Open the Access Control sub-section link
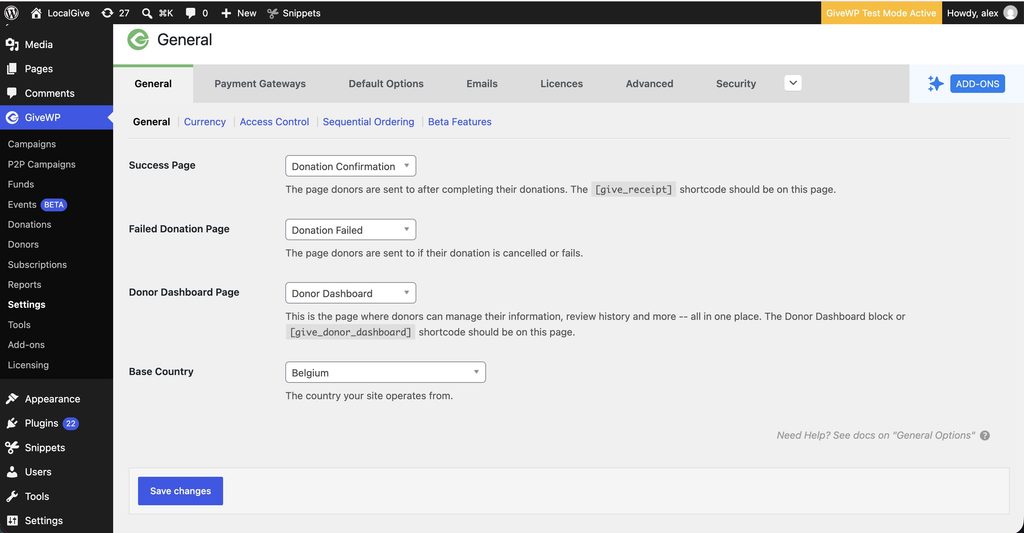The width and height of the screenshot is (1024, 533). coord(274,121)
